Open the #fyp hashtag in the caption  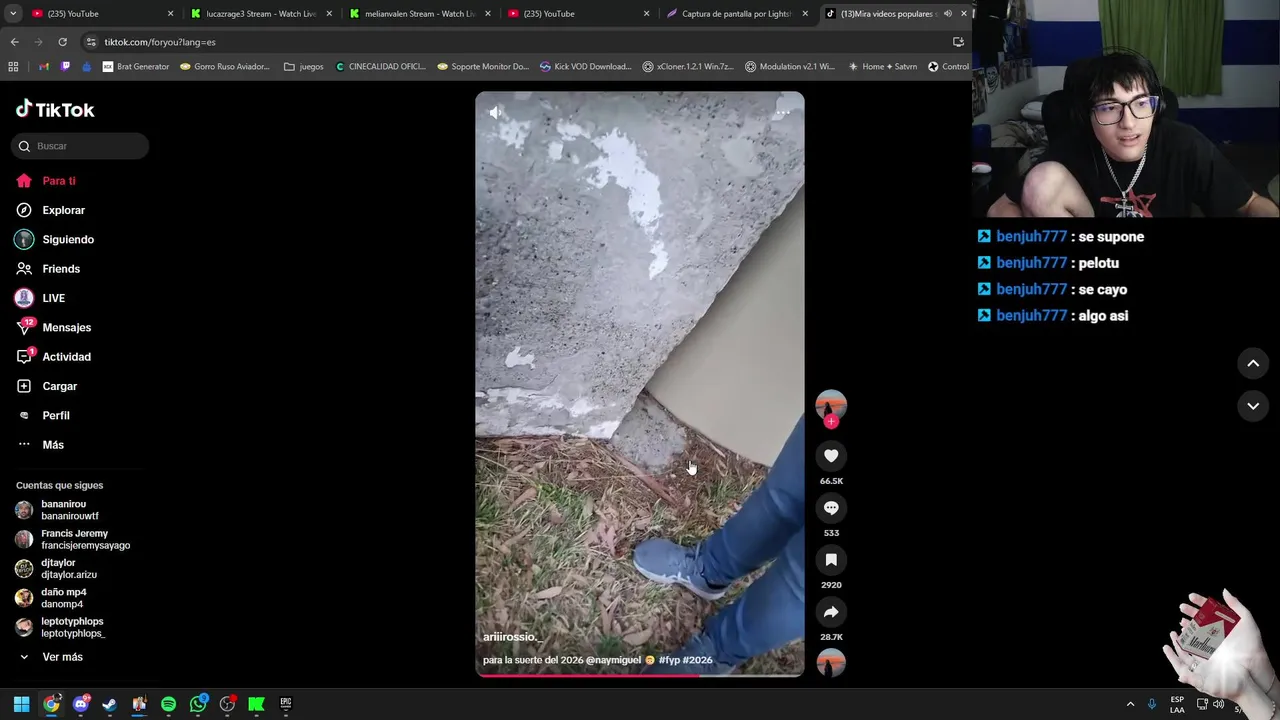click(x=669, y=660)
